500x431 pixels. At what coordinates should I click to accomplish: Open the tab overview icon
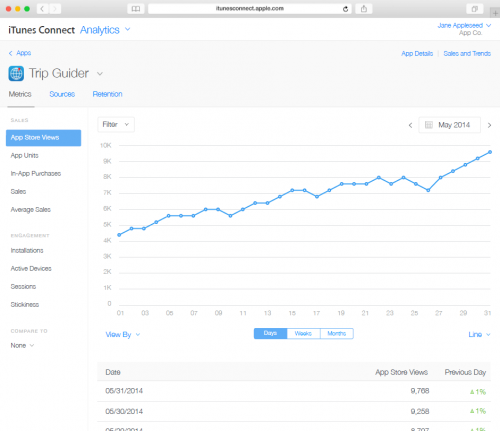point(474,9)
